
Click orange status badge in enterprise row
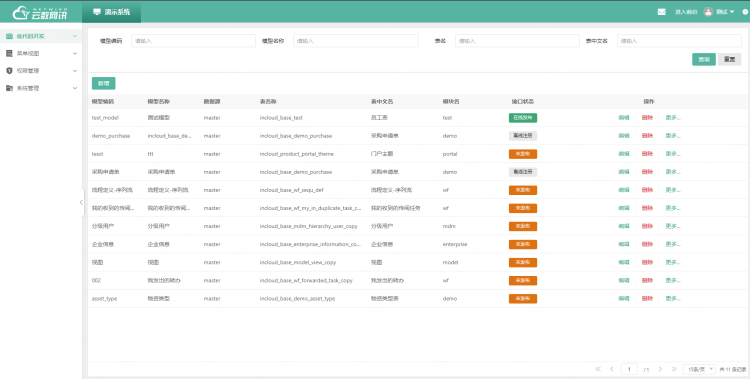point(523,244)
